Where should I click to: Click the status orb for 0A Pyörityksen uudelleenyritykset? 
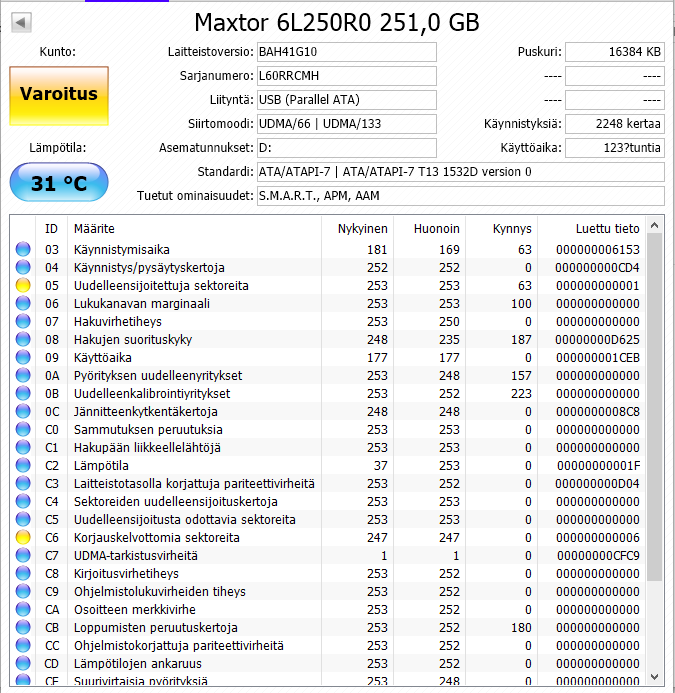pos(23,375)
